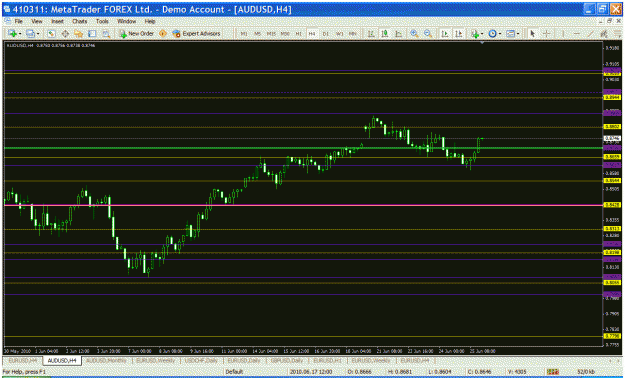Select the pink horizontal line at 0.8428
Image resolution: width=625 pixels, height=378 pixels.
pos(303,205)
